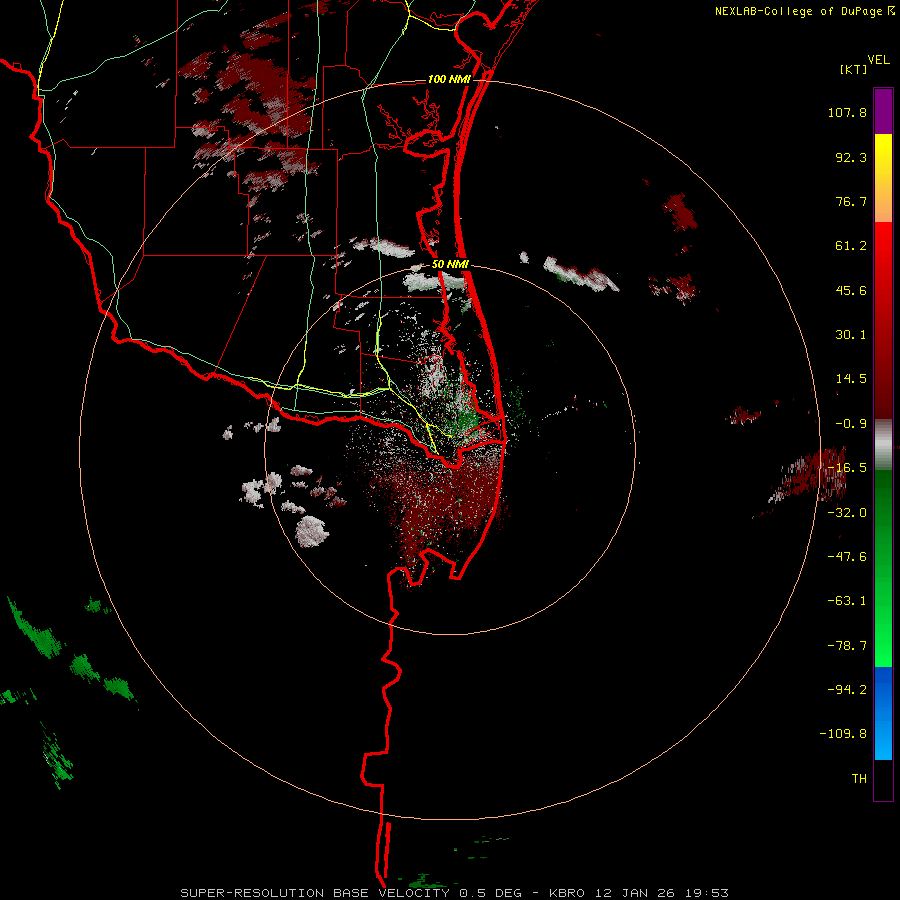Click the -109.8 velocity scale value
900x900 pixels.
844,734
